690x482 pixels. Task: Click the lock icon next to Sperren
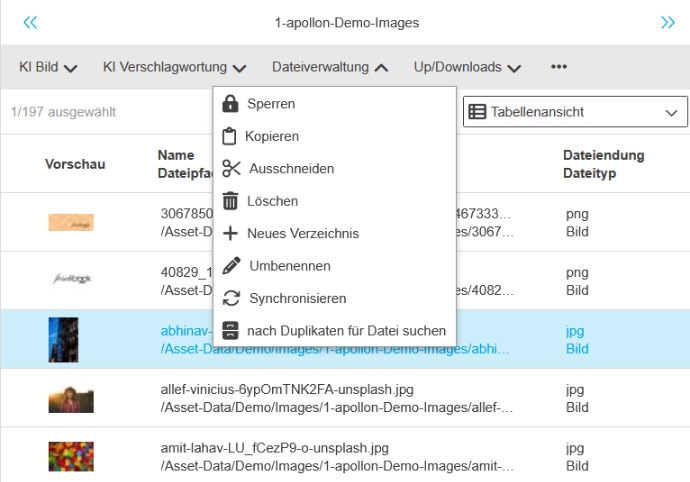click(x=231, y=103)
